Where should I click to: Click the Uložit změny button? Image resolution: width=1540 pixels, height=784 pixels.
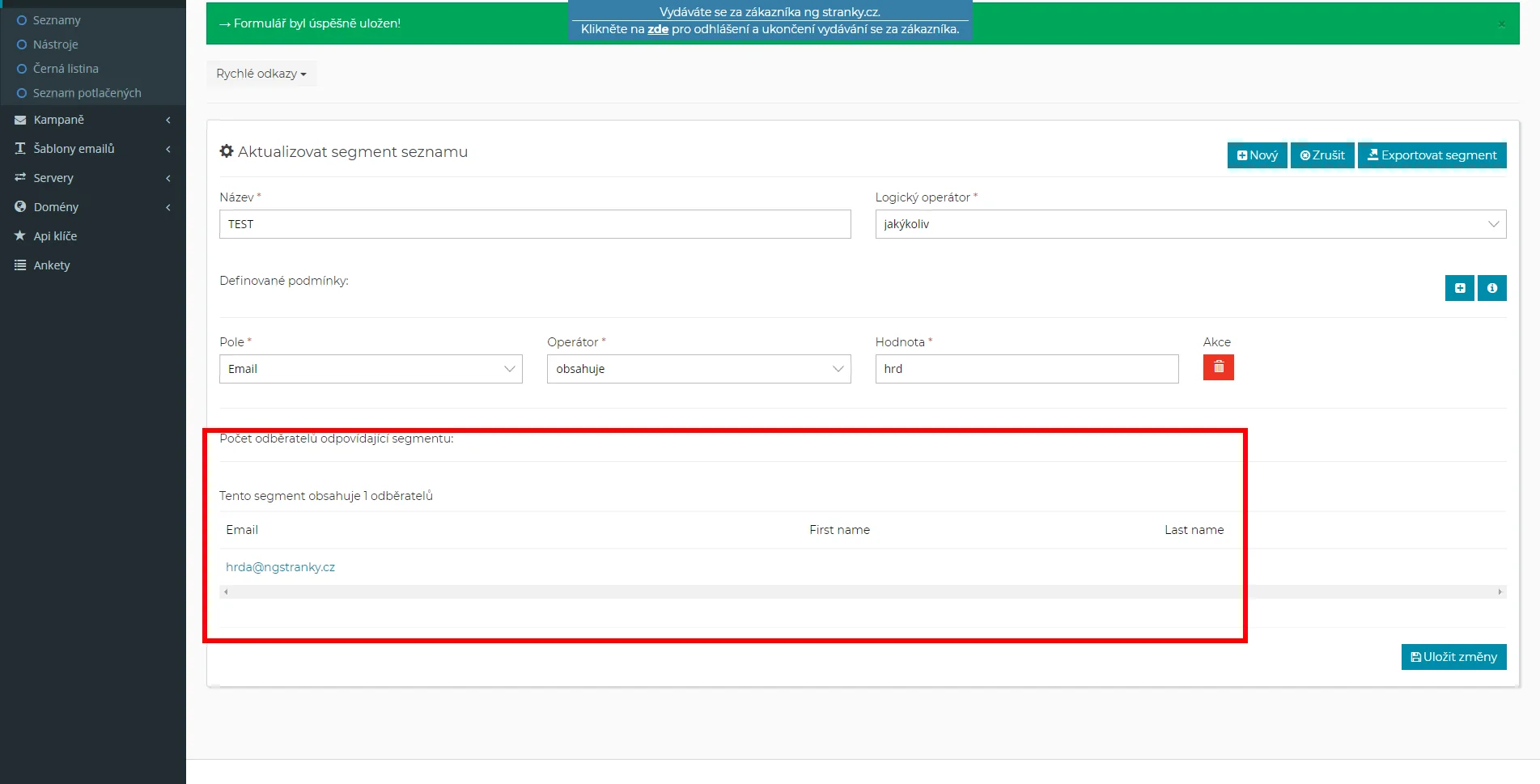[x=1453, y=657]
